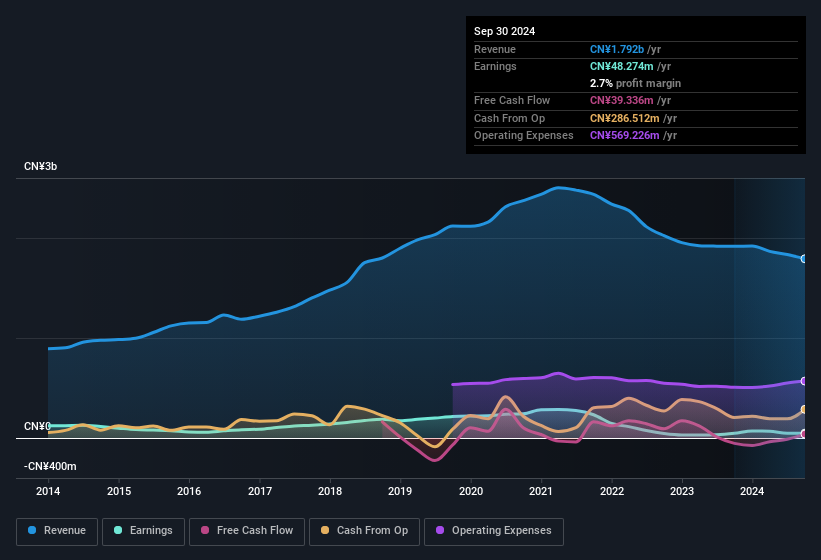The height and width of the screenshot is (560, 821).
Task: Click the blue Revenue legend dot
Action: pos(33,531)
